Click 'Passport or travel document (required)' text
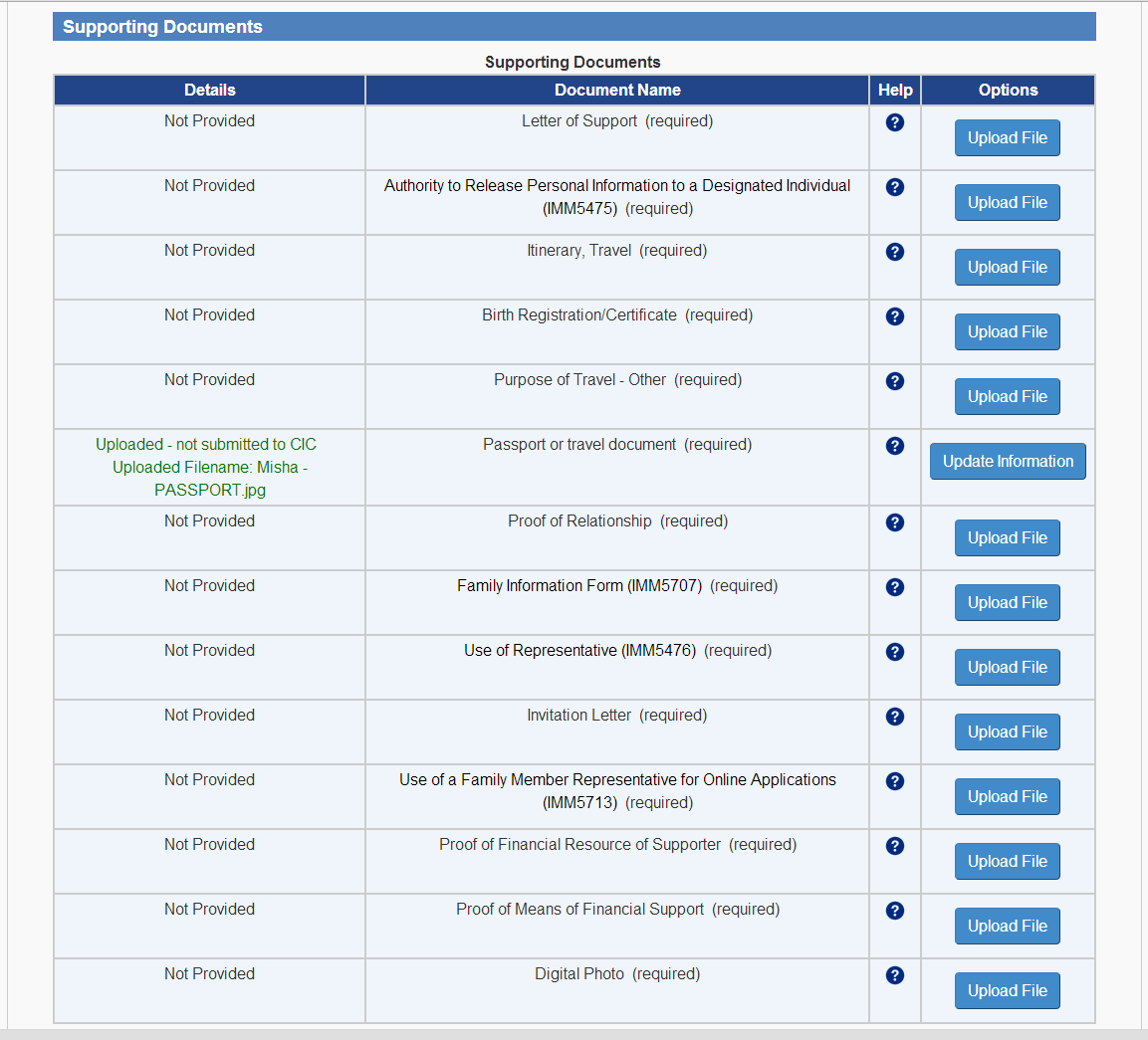 pyautogui.click(x=617, y=444)
